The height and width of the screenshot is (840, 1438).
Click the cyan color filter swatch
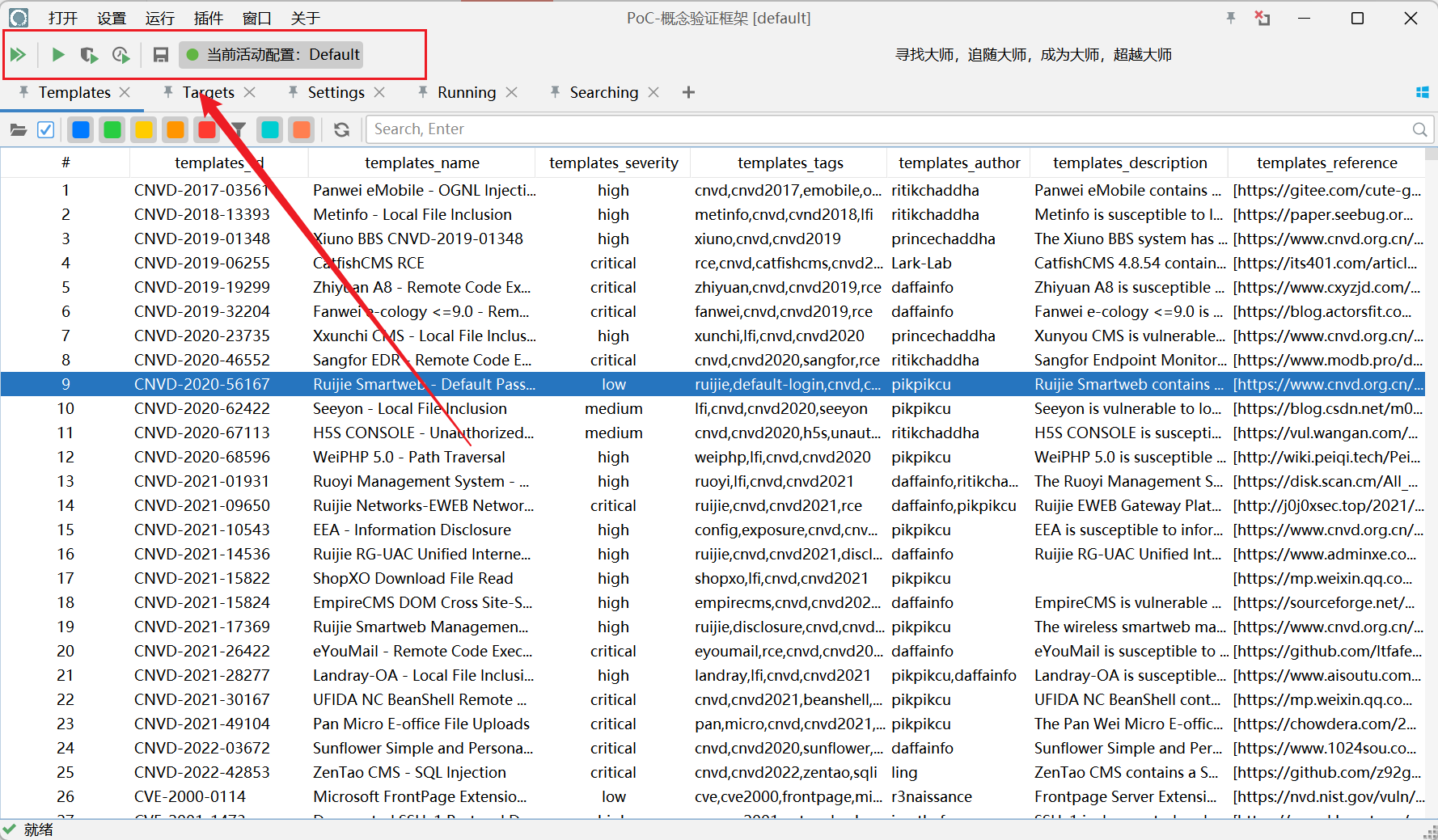point(270,129)
